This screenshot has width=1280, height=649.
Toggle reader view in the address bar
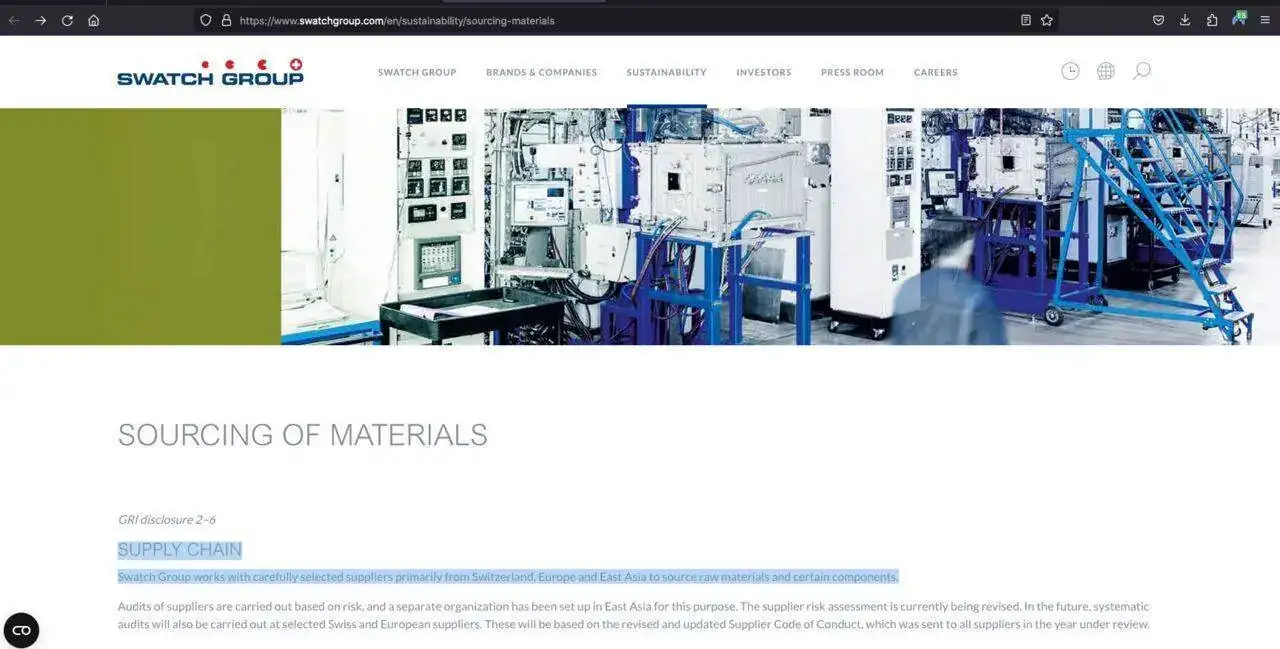pos(1025,20)
